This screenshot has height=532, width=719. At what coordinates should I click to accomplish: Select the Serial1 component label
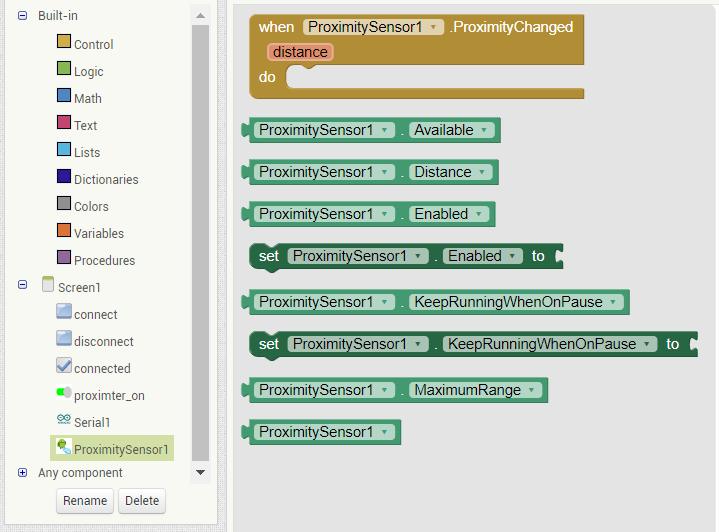click(x=92, y=423)
